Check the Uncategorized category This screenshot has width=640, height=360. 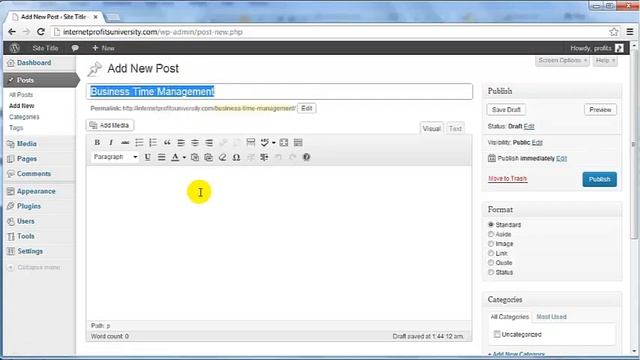(x=497, y=334)
